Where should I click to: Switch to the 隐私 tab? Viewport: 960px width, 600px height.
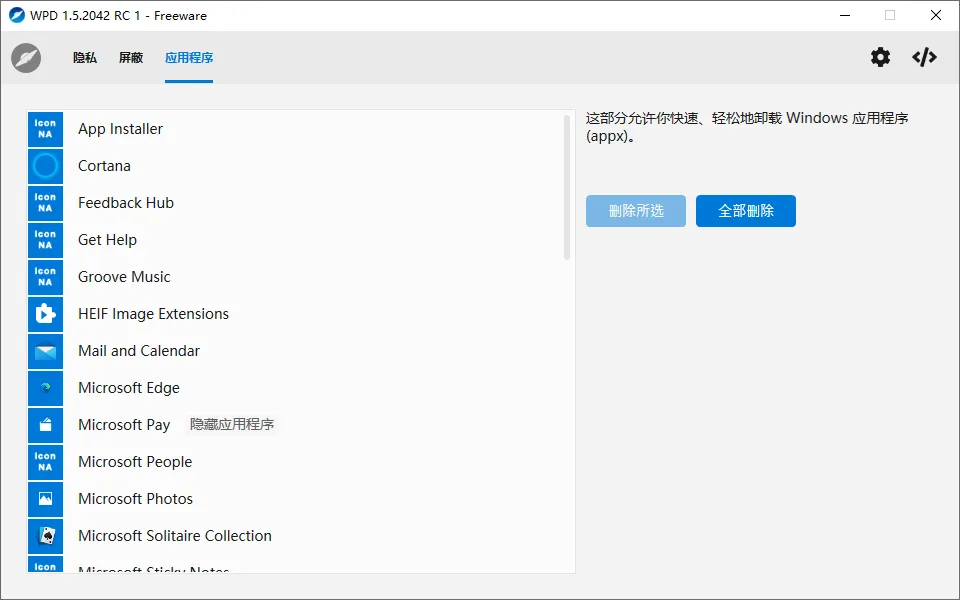[x=85, y=58]
